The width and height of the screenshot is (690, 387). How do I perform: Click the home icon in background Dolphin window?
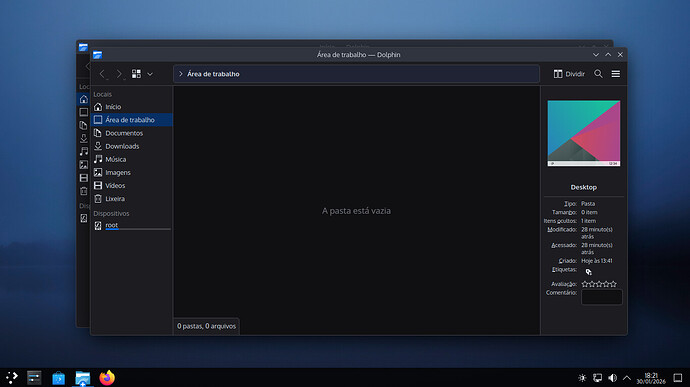84,100
